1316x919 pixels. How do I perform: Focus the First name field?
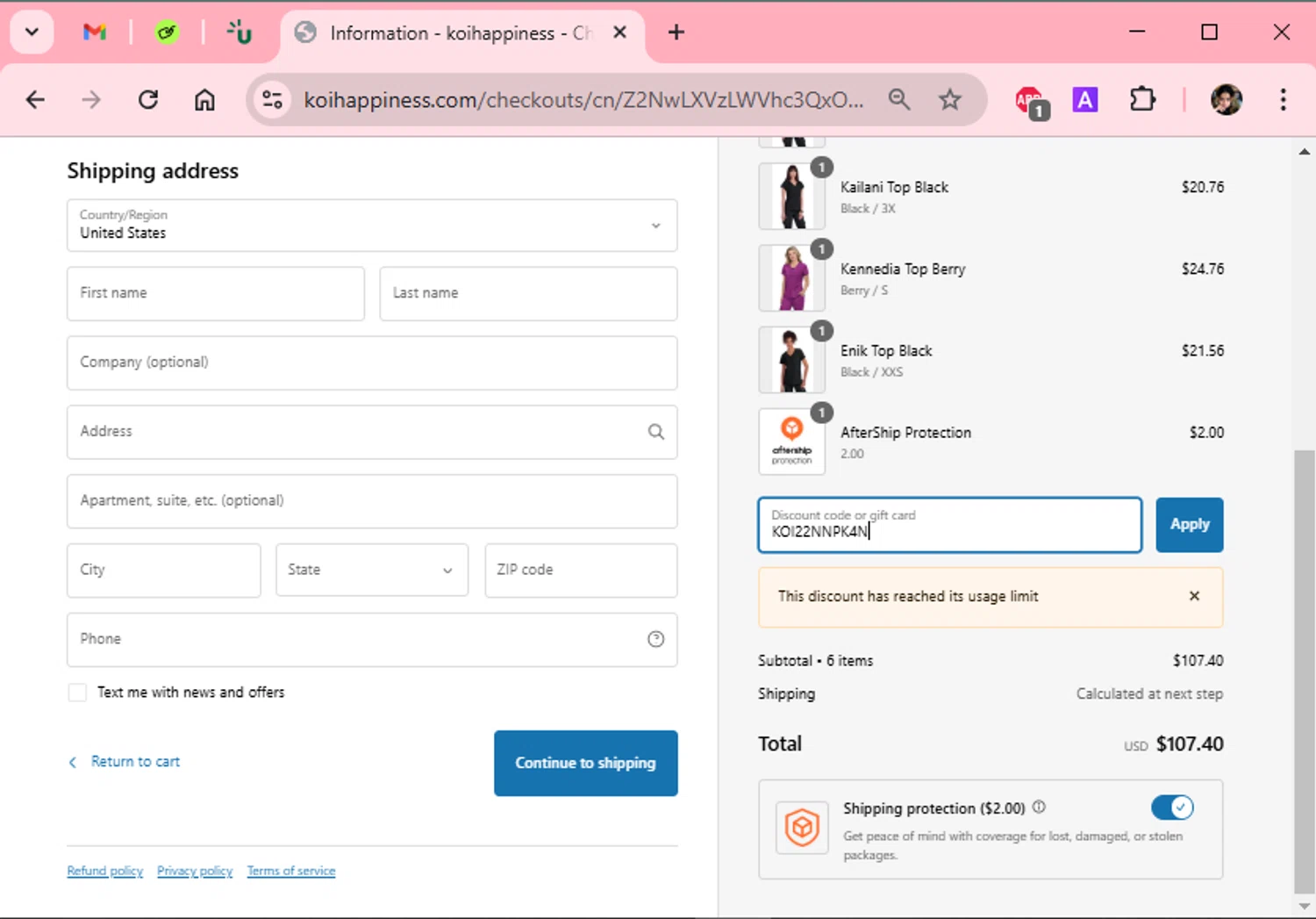coord(216,293)
